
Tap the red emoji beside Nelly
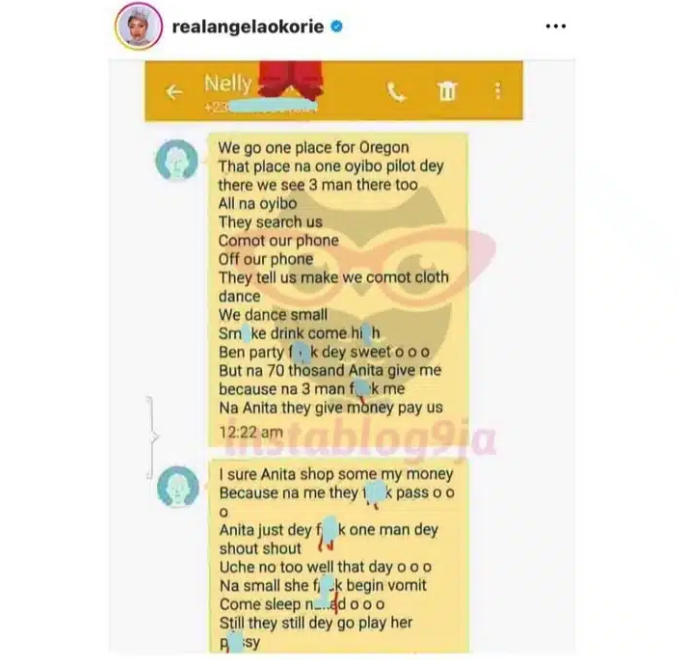[291, 79]
